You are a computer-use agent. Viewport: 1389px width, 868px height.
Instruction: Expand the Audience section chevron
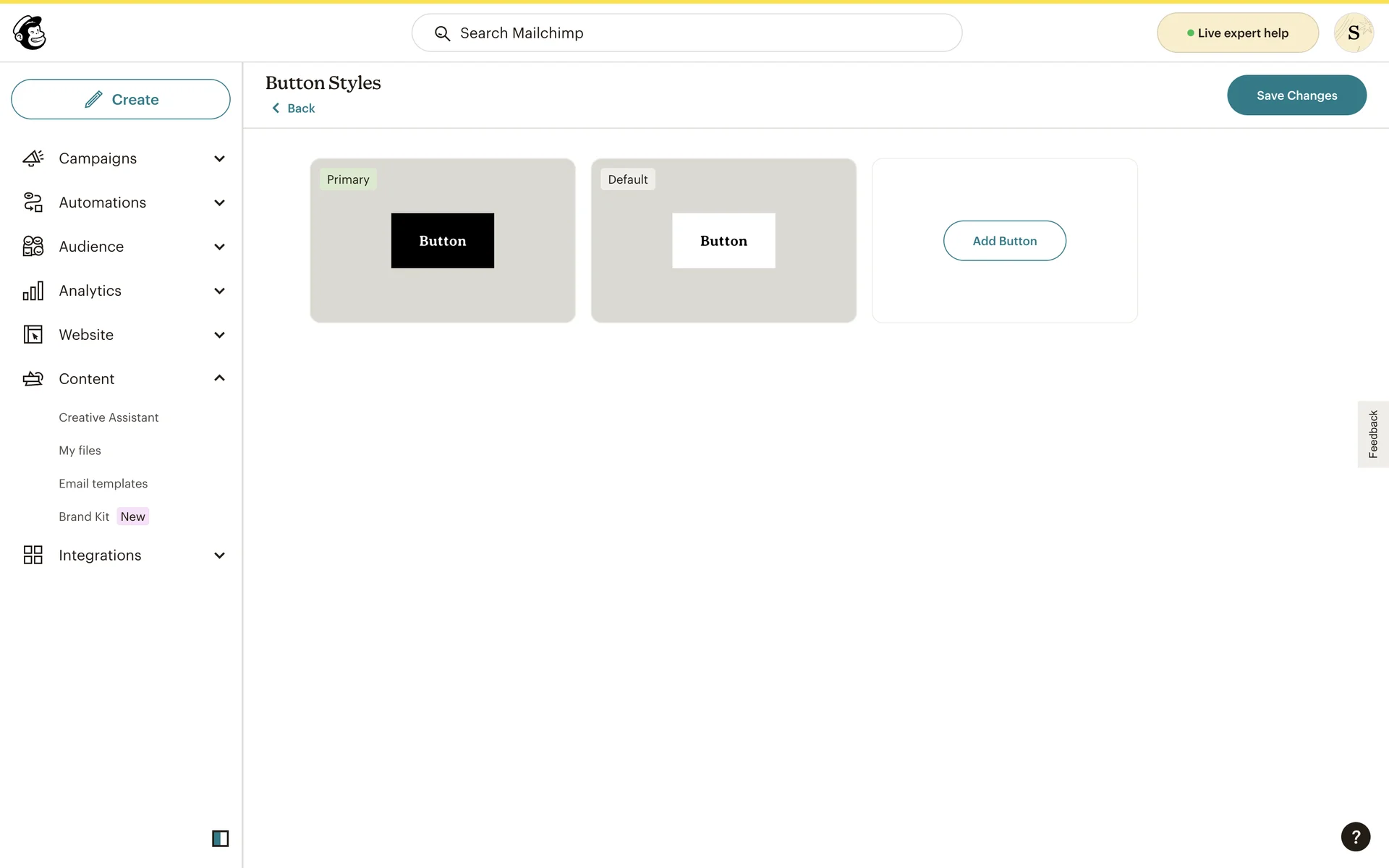[x=219, y=247]
